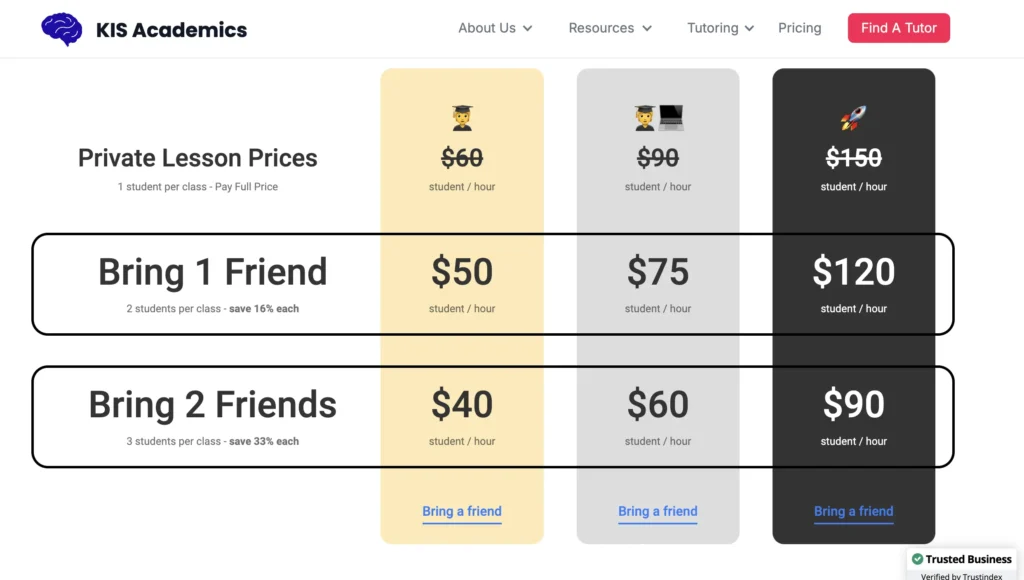Click the graduate student emoji icon
This screenshot has width=1024, height=580.
[462, 118]
